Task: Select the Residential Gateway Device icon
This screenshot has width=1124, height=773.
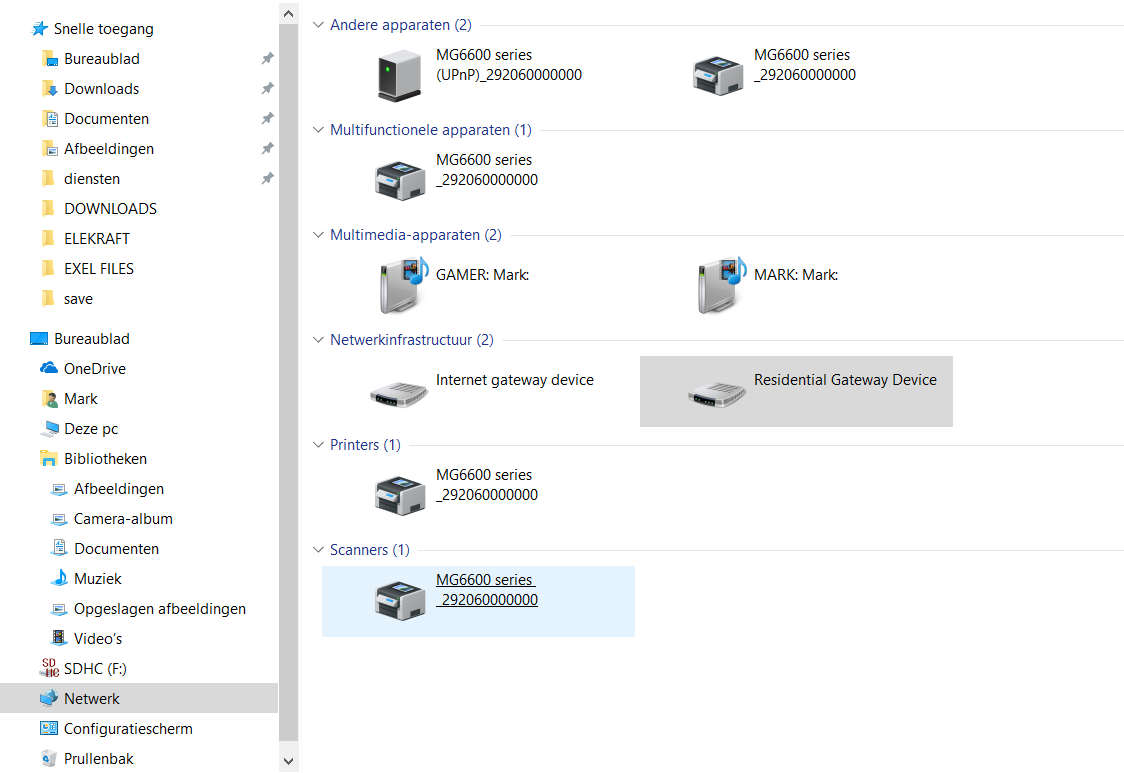Action: point(718,394)
